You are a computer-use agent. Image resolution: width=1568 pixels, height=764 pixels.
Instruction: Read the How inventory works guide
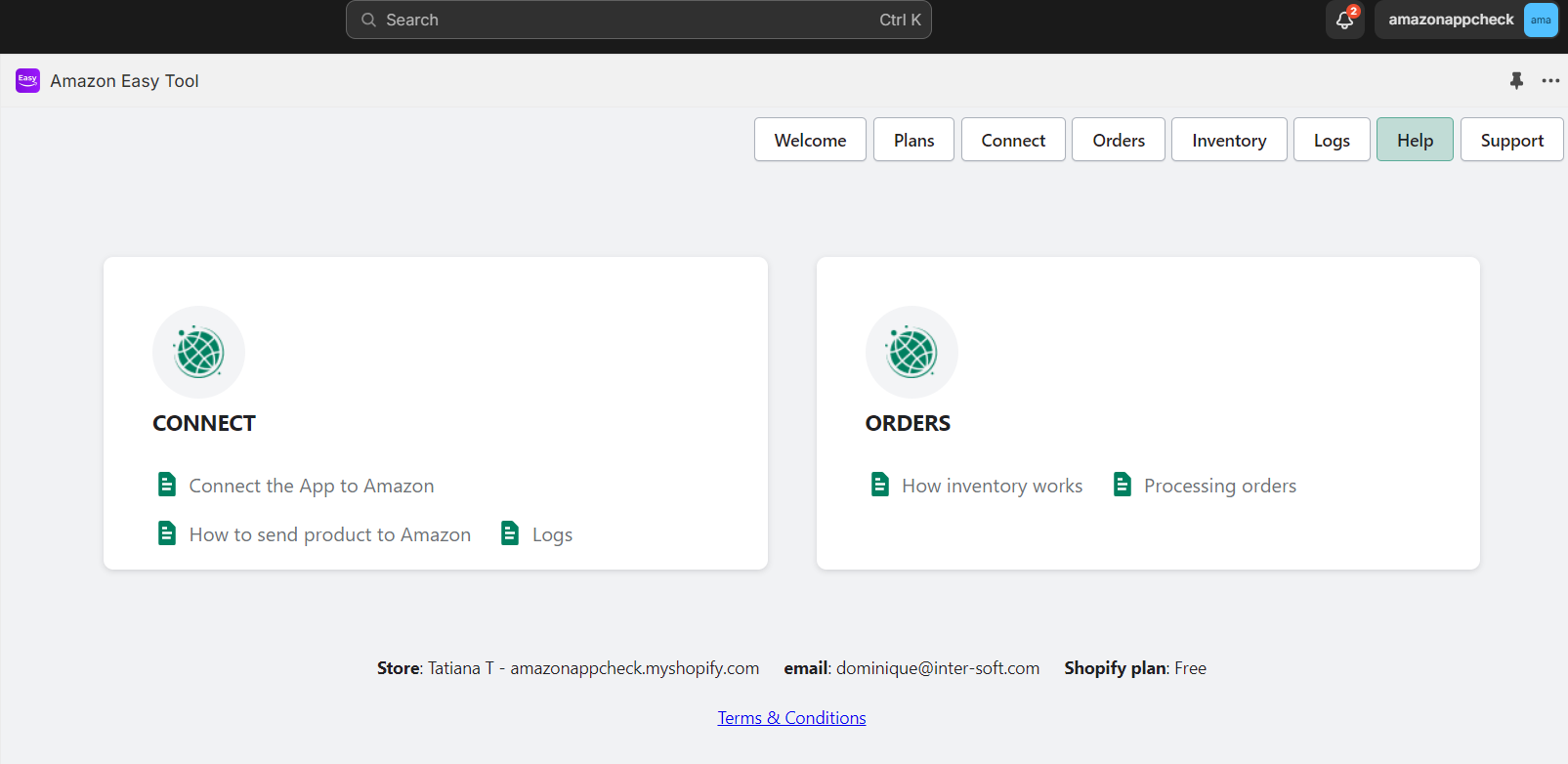(x=992, y=486)
